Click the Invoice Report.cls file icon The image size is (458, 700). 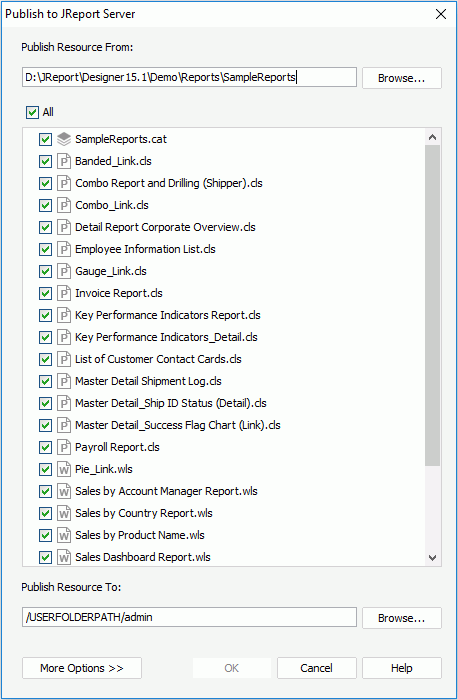(64, 293)
